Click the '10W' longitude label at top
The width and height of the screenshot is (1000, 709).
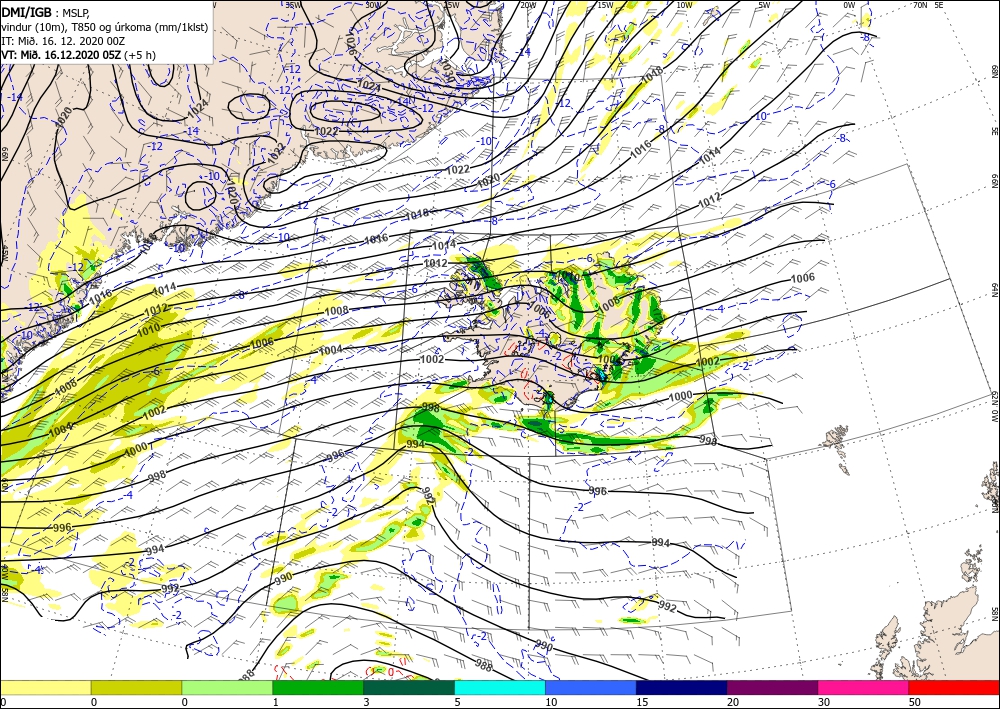(x=684, y=5)
